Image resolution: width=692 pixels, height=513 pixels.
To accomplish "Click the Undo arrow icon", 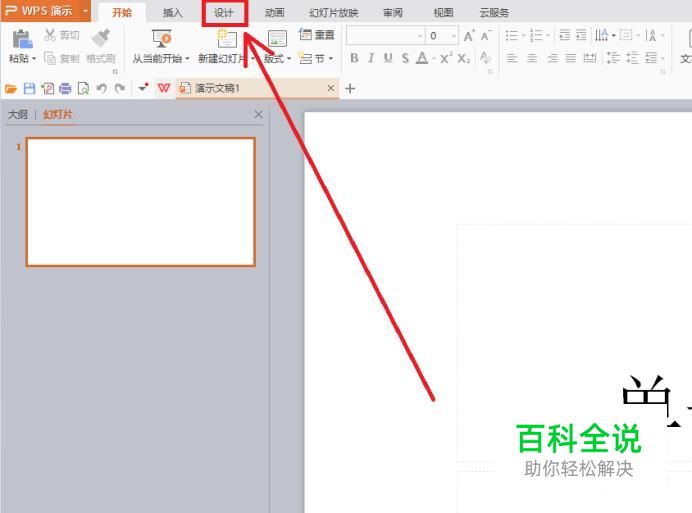I will pyautogui.click(x=102, y=89).
